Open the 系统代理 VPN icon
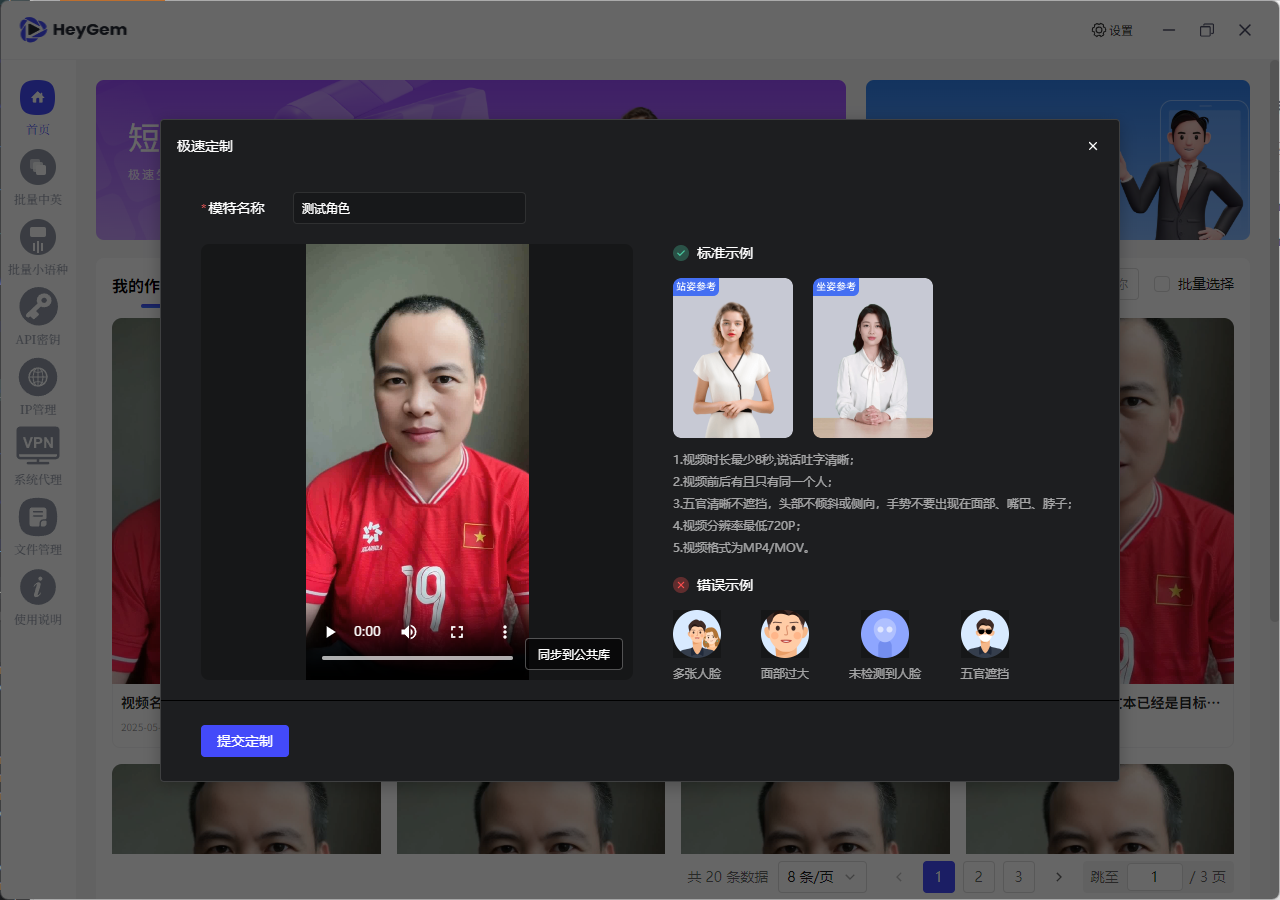The image size is (1280, 900). click(38, 447)
